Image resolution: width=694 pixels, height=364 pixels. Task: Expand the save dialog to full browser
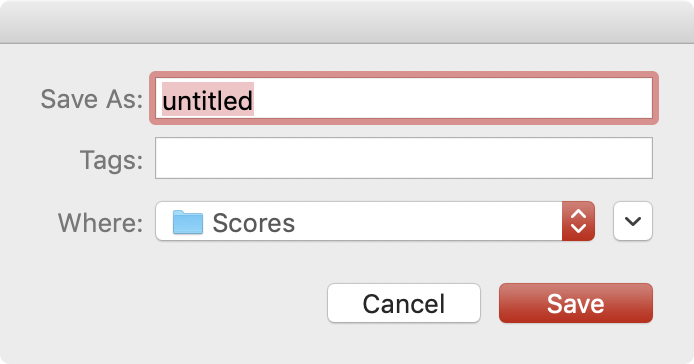(x=633, y=221)
